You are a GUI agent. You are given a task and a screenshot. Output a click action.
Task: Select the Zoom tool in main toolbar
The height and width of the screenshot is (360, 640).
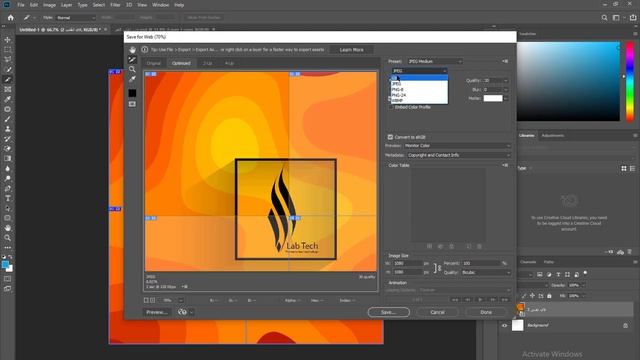coord(7,238)
